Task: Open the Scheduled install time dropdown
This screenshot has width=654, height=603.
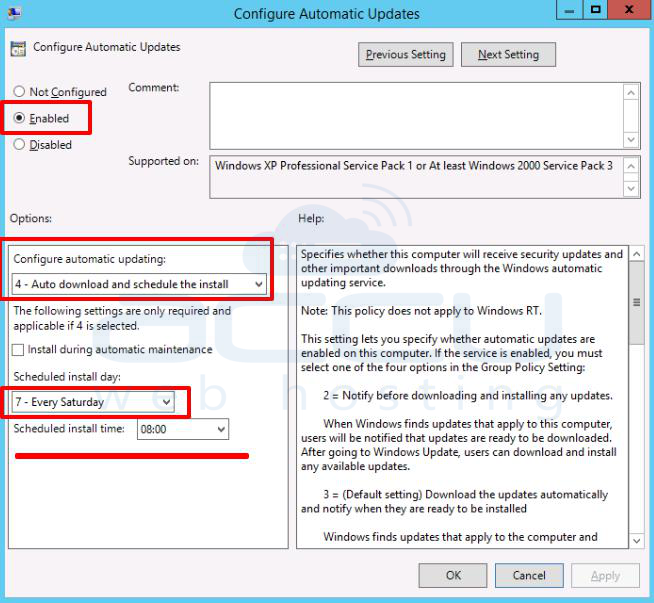Action: [x=183, y=429]
